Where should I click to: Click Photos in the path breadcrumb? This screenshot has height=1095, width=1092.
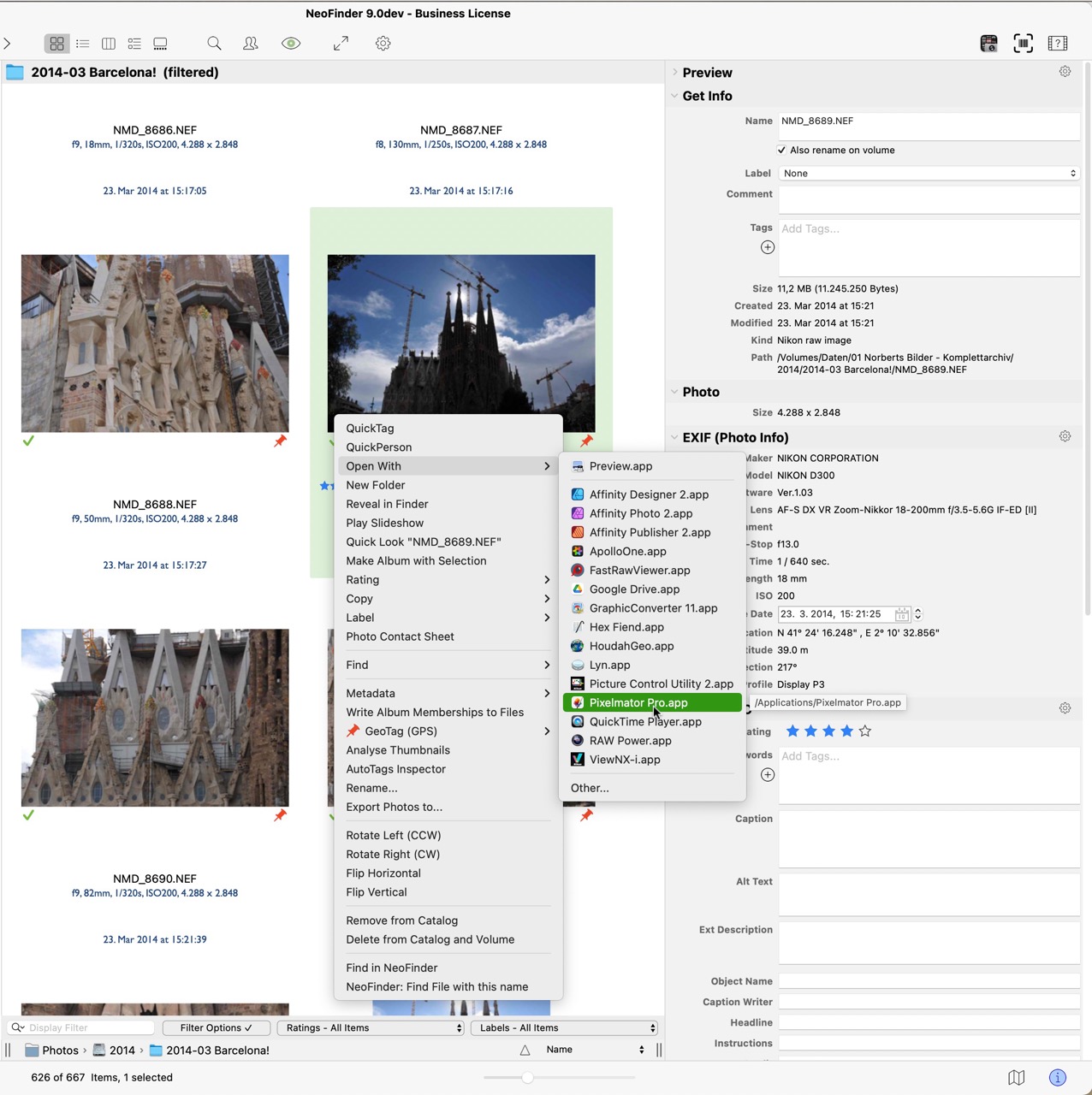pos(52,1051)
